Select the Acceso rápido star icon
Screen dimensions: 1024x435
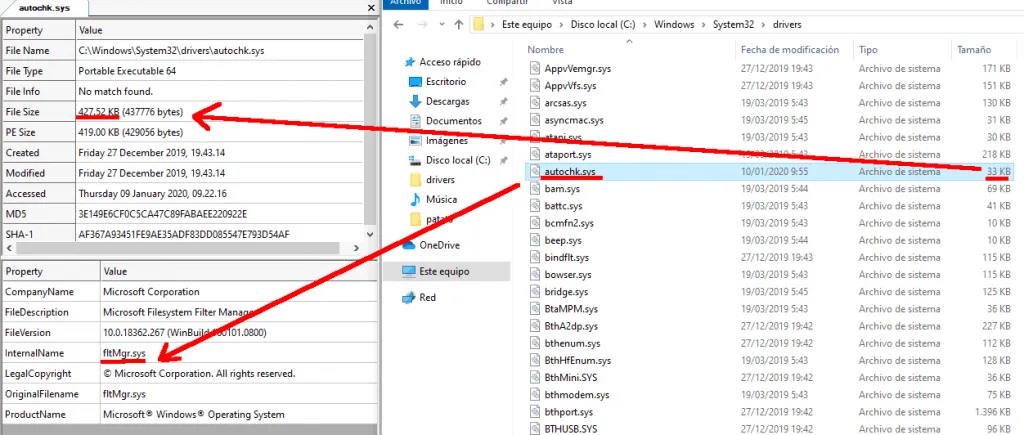409,63
